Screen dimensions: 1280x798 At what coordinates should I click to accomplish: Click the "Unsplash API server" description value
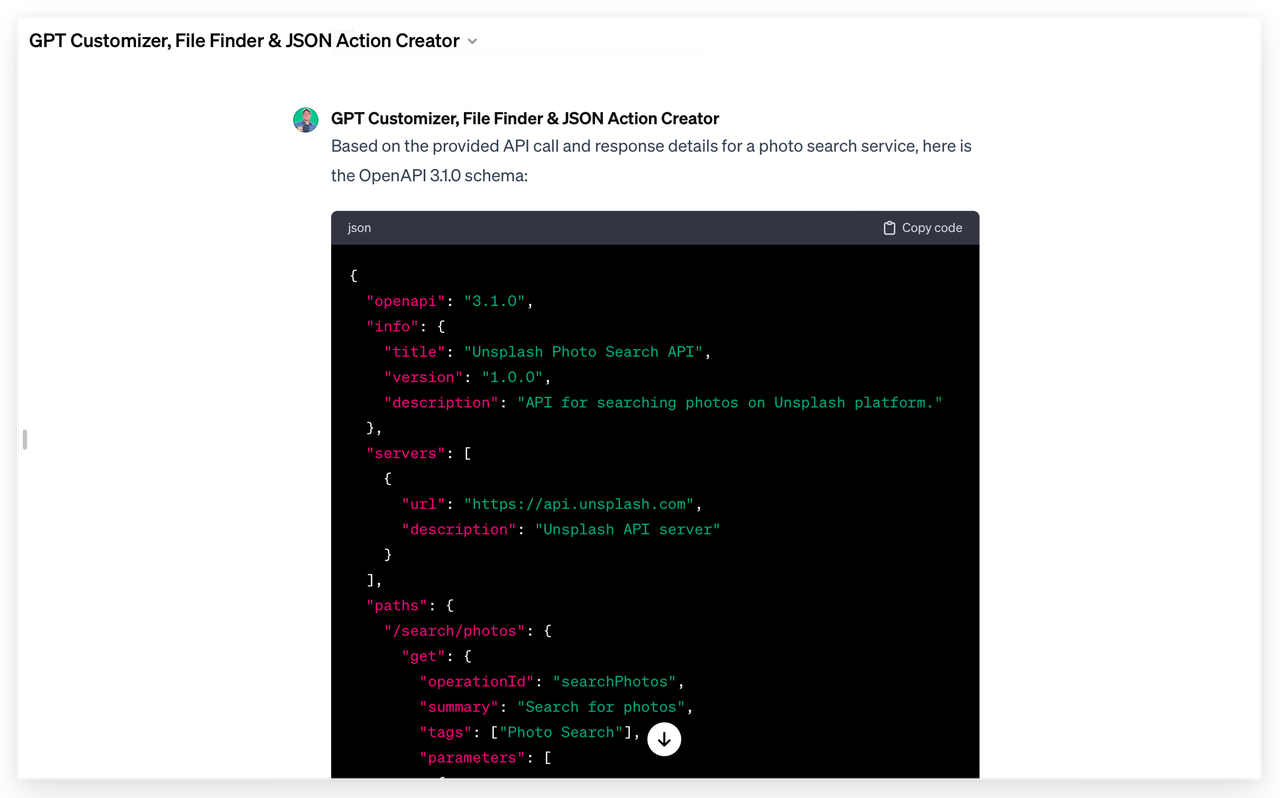click(627, 529)
